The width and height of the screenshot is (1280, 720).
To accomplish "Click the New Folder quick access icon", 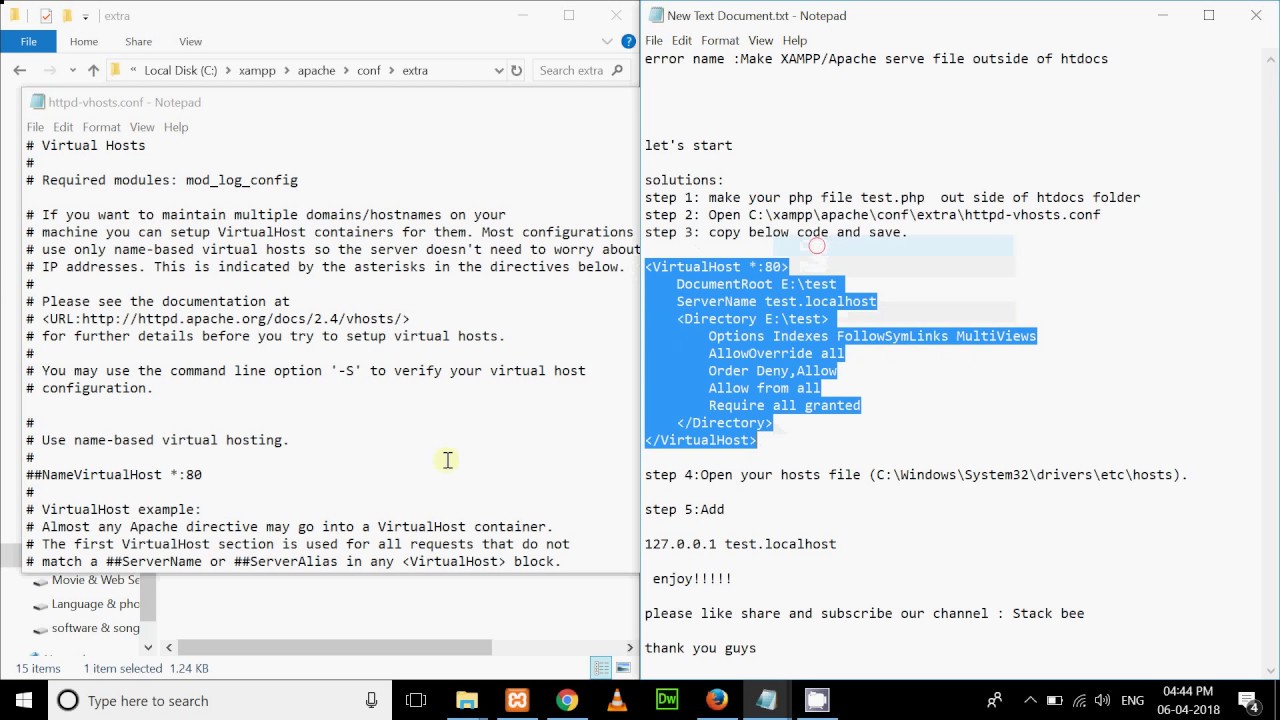I will [67, 16].
